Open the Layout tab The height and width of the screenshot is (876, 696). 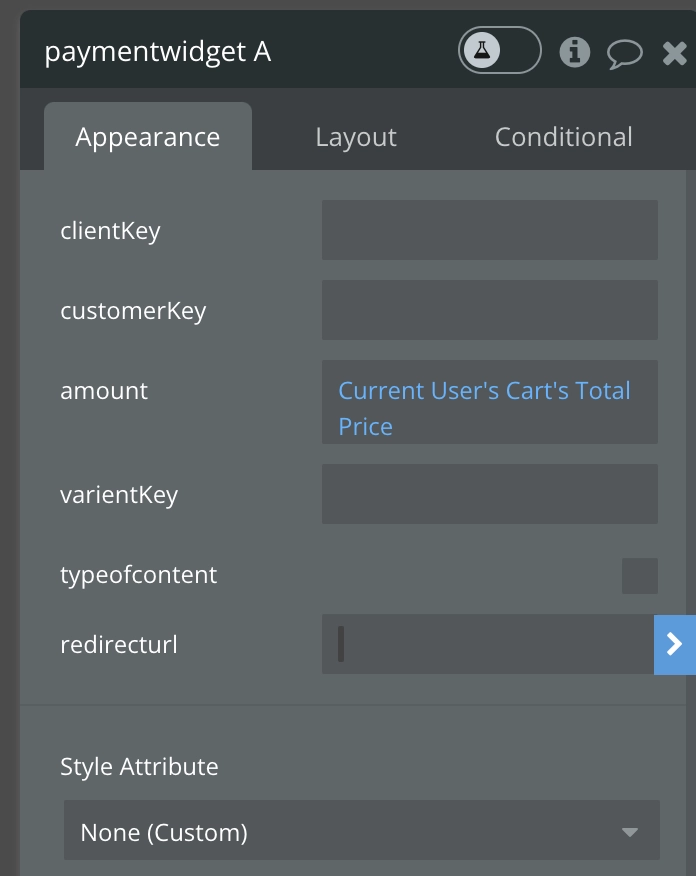[356, 137]
